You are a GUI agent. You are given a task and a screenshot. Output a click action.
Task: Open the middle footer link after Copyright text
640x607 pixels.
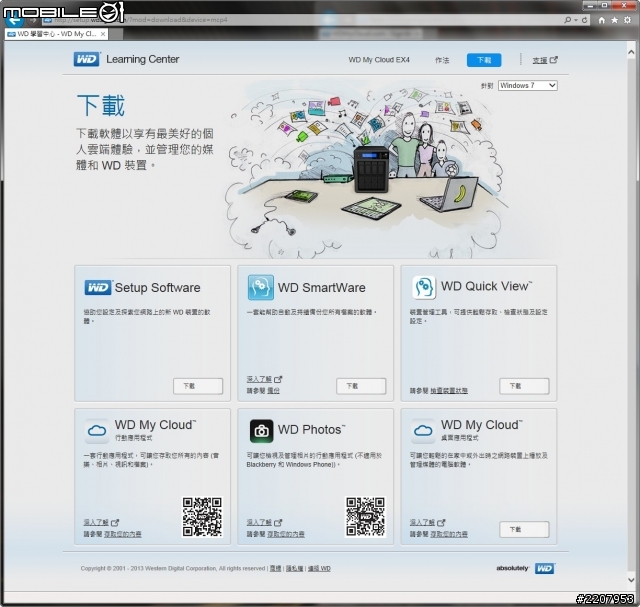(294, 568)
